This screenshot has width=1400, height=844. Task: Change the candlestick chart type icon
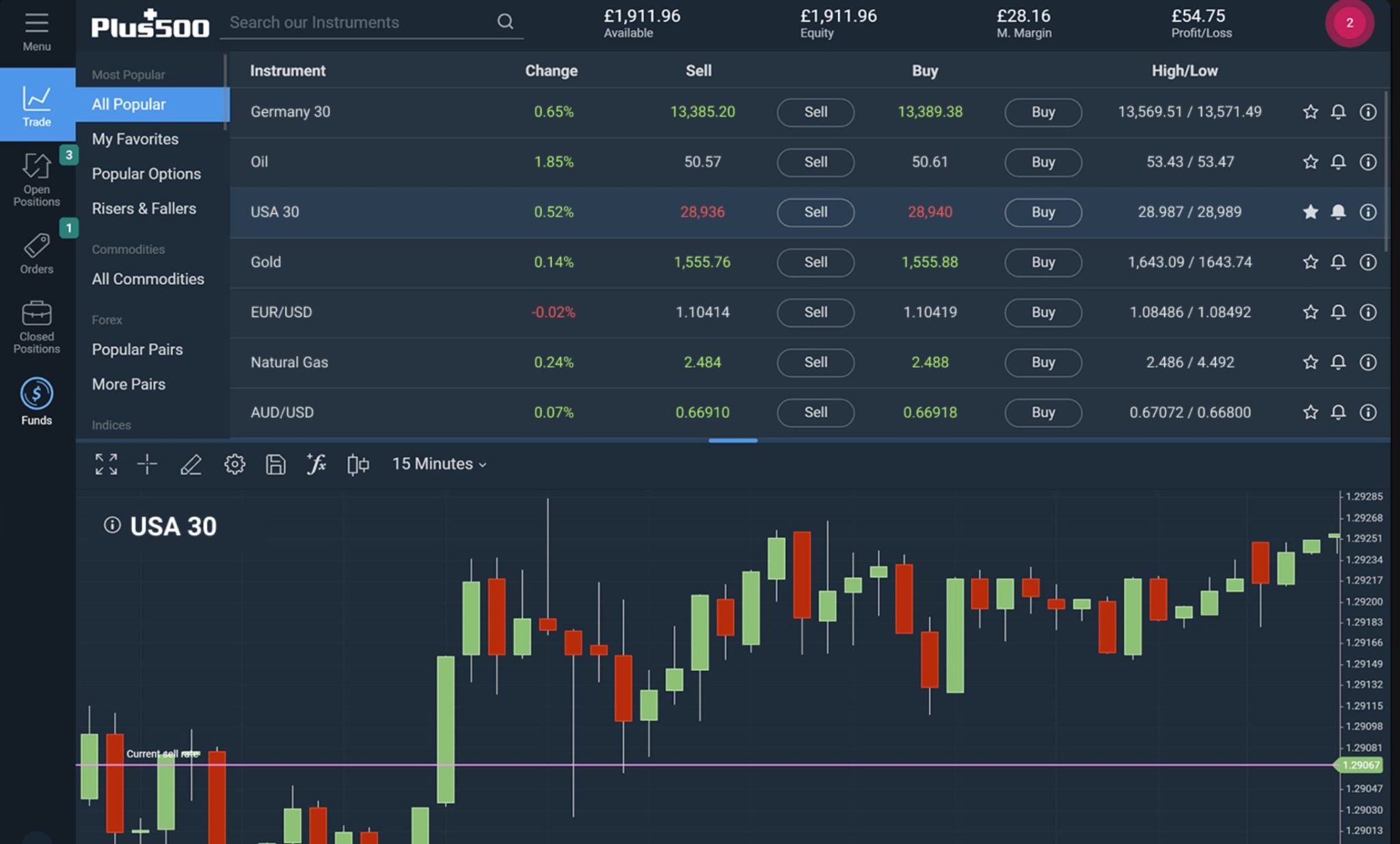coord(358,464)
